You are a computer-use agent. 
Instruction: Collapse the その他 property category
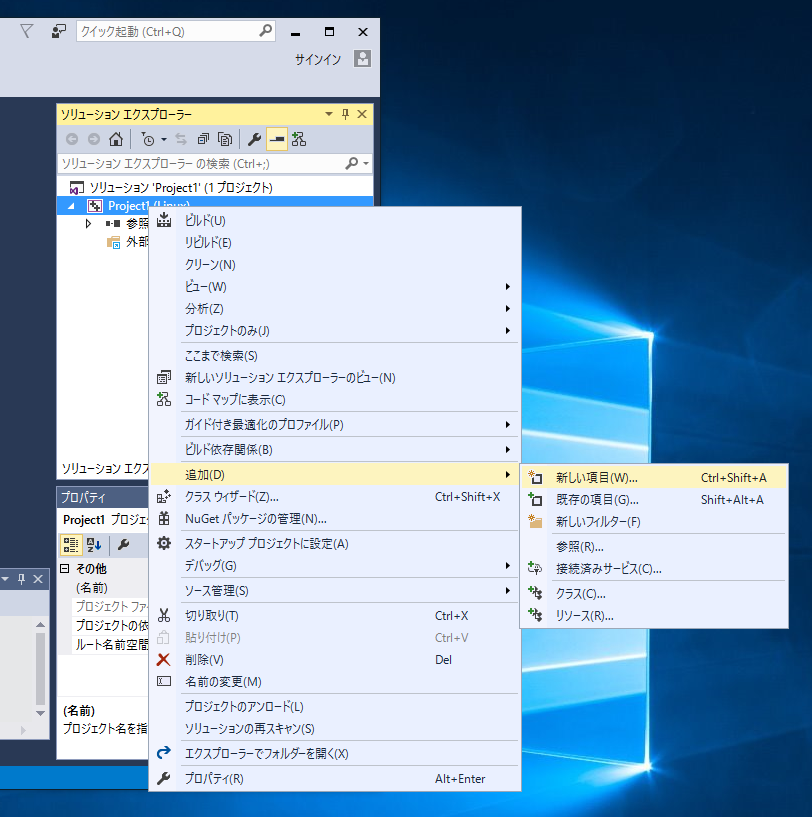coord(65,568)
